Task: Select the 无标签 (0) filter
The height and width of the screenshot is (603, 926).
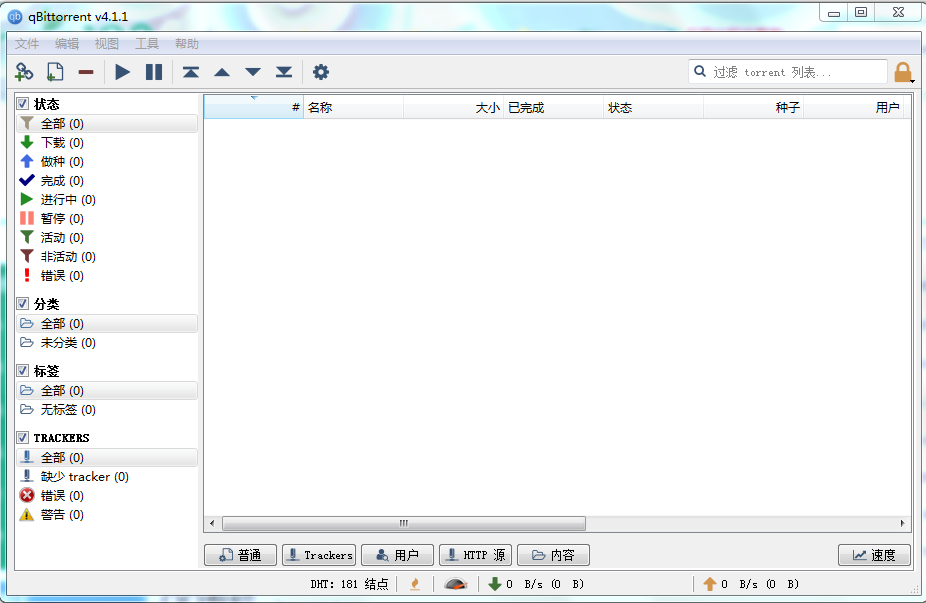Action: pos(107,409)
